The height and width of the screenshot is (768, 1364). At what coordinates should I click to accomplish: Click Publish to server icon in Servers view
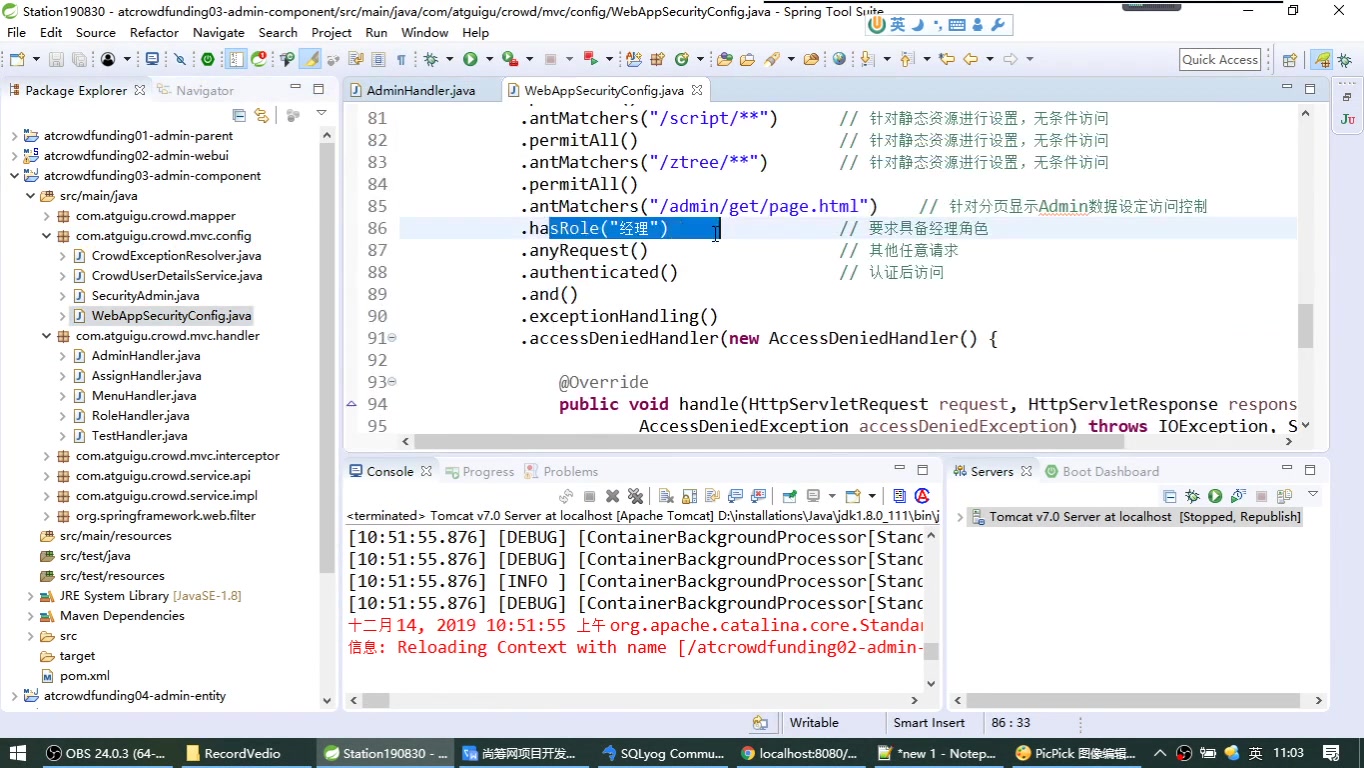[x=1284, y=496]
